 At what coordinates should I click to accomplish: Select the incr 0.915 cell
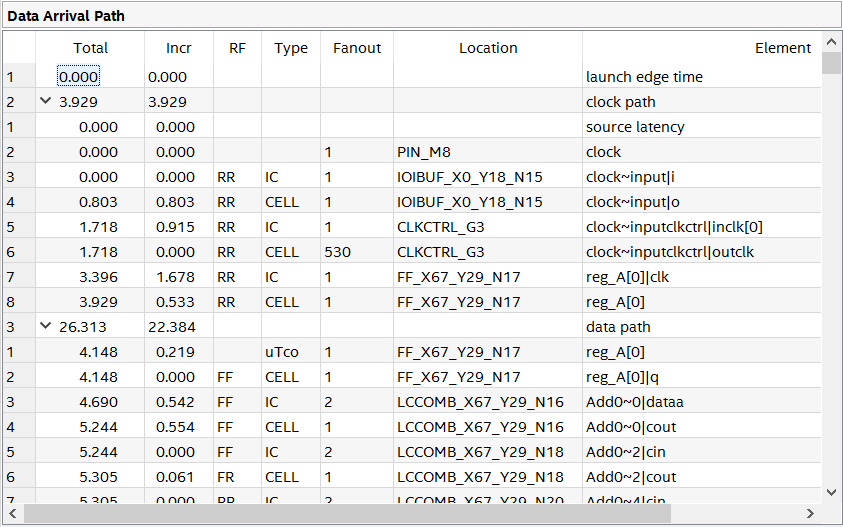point(178,227)
